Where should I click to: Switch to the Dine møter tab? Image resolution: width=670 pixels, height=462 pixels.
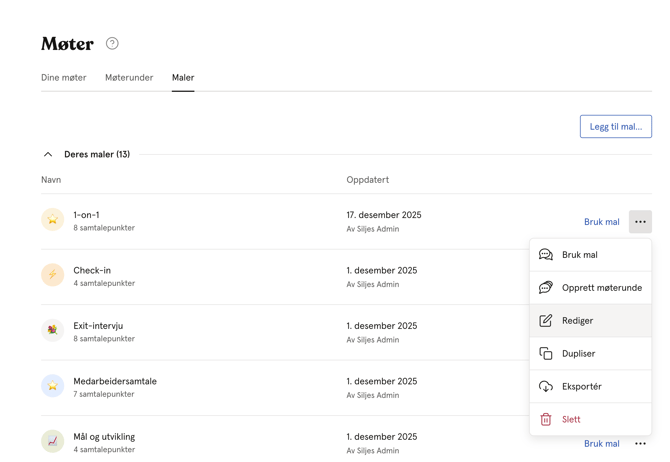64,77
